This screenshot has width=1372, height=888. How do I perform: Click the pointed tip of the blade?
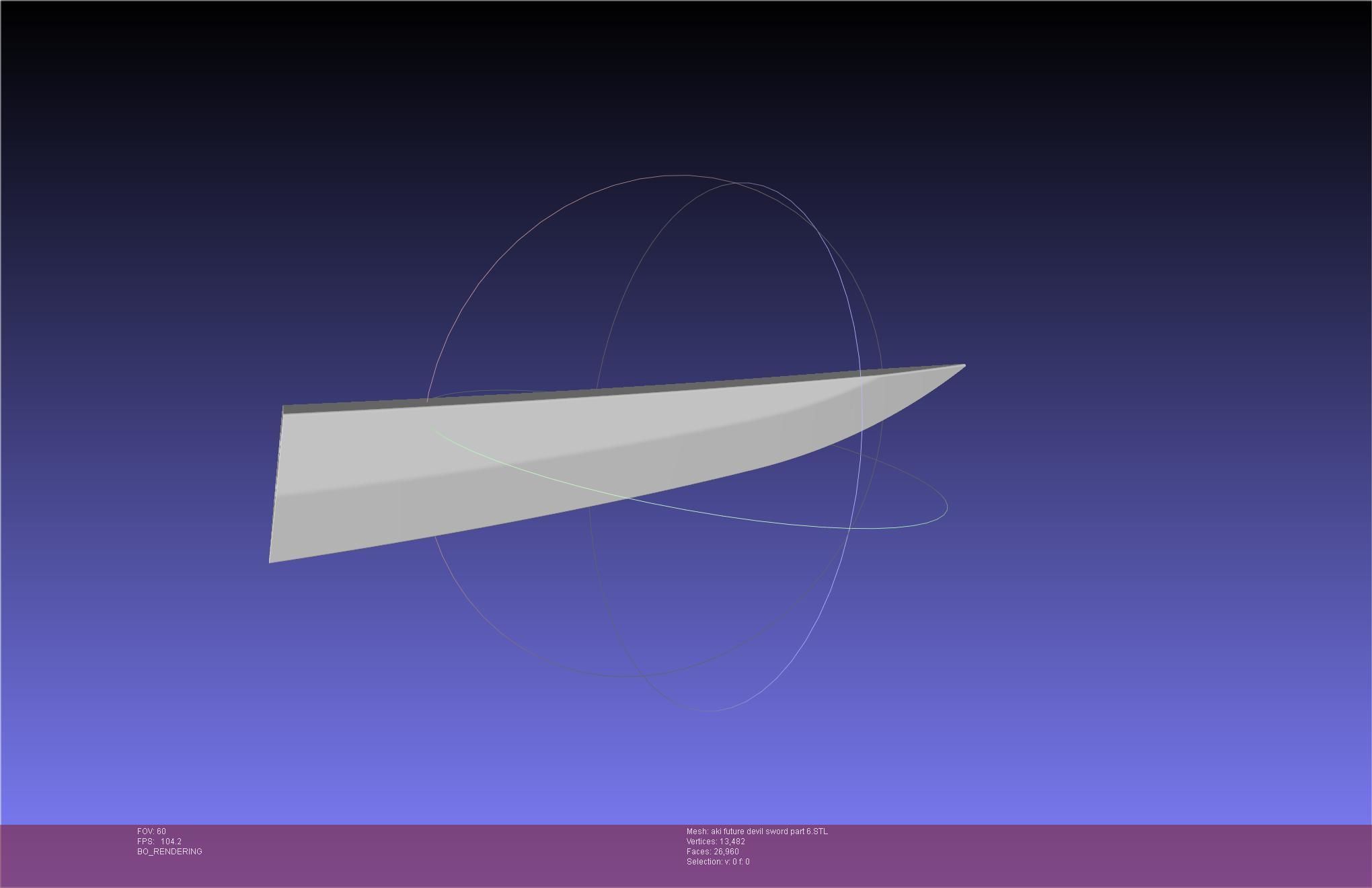963,366
